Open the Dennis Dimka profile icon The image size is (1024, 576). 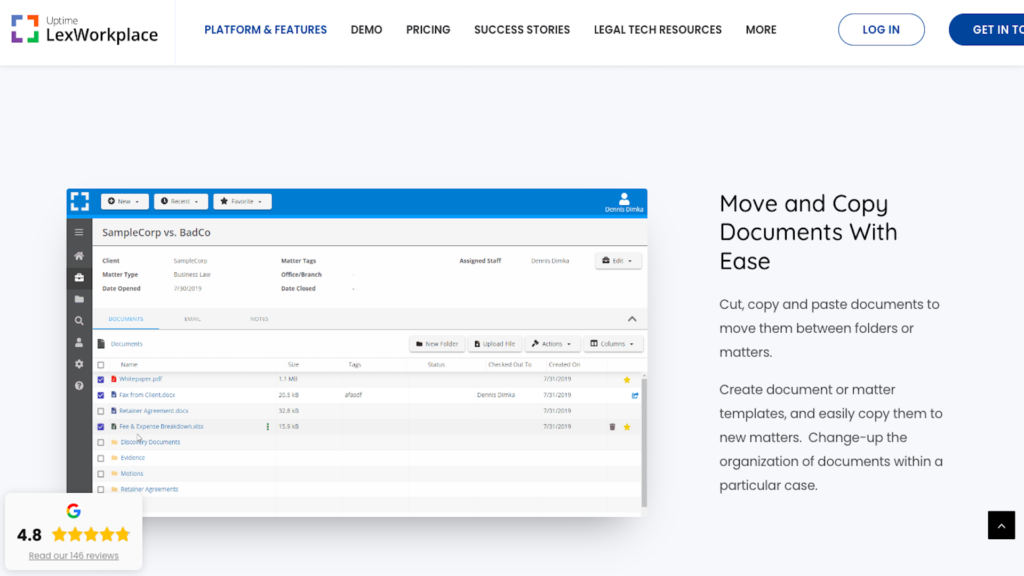(623, 200)
